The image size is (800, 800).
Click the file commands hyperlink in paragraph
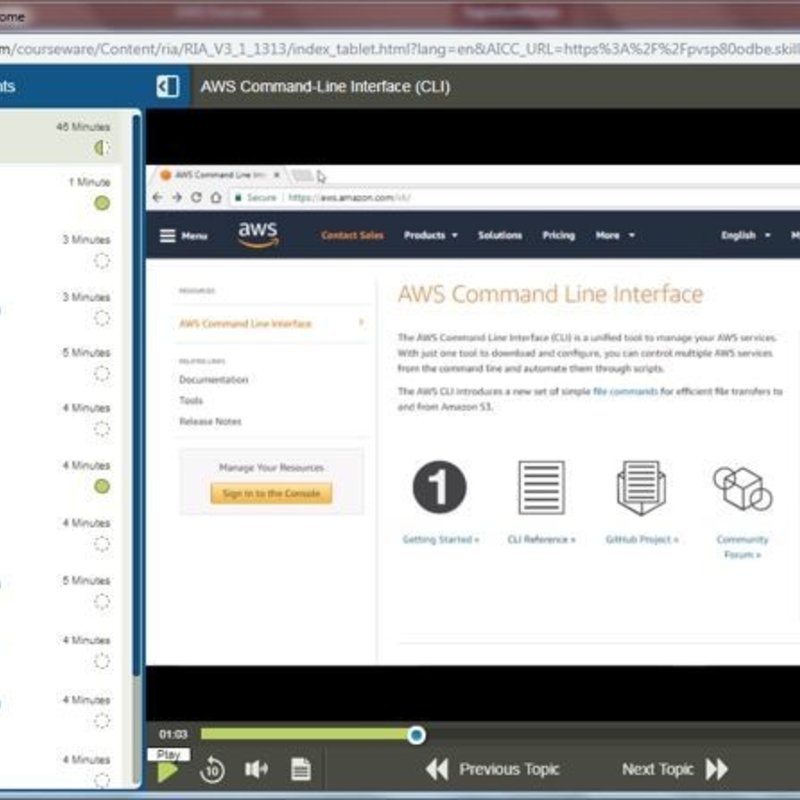625,391
